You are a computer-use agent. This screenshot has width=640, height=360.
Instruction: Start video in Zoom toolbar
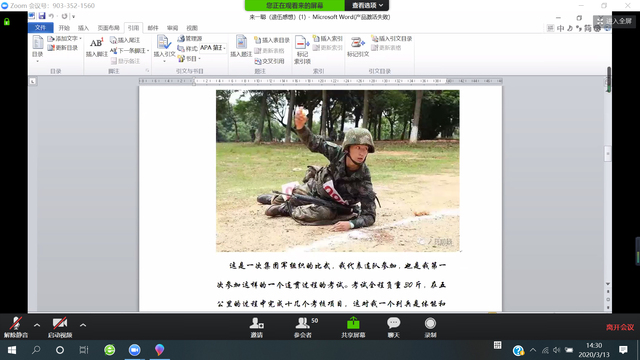click(x=60, y=327)
